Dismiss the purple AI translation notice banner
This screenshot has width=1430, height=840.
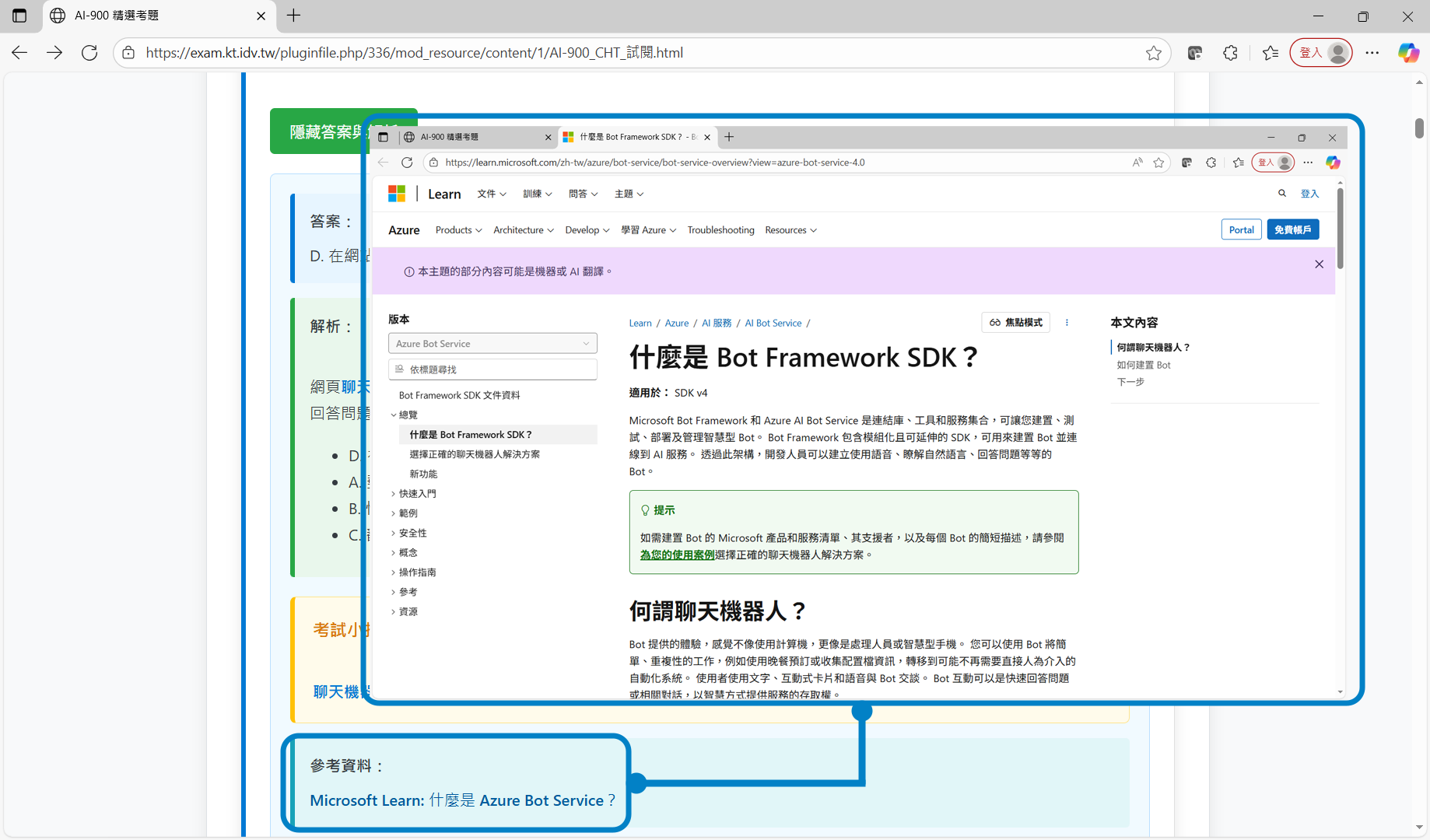click(x=1319, y=264)
